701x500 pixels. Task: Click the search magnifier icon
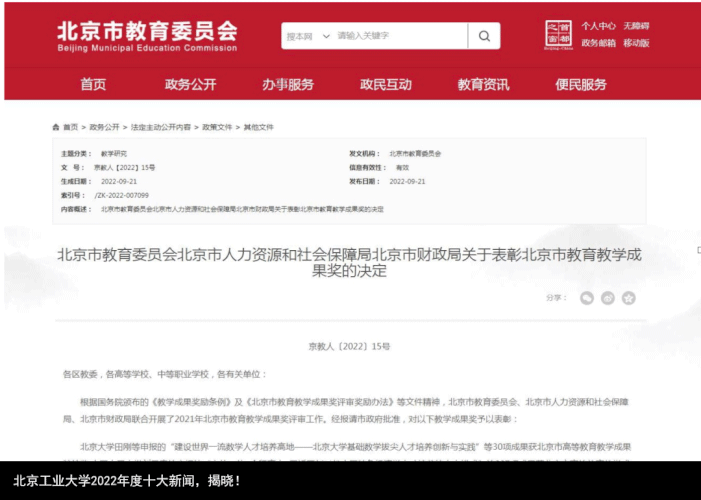[x=484, y=36]
